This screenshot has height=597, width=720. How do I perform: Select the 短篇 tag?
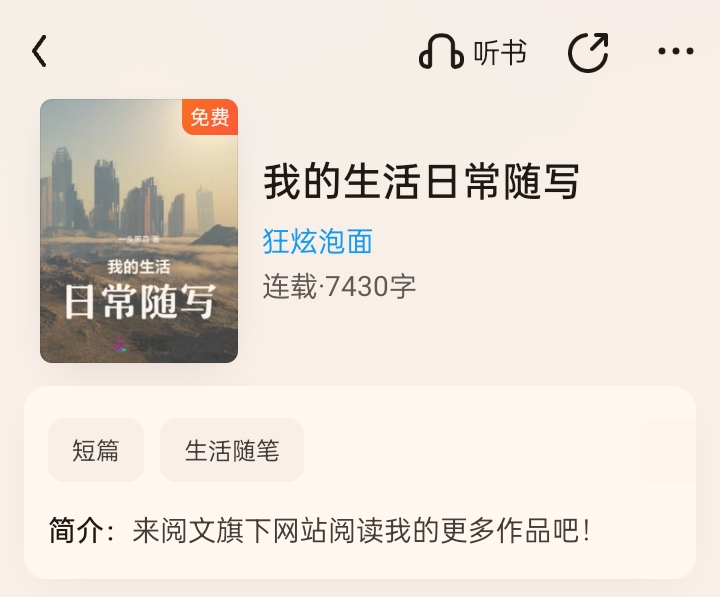click(x=96, y=450)
